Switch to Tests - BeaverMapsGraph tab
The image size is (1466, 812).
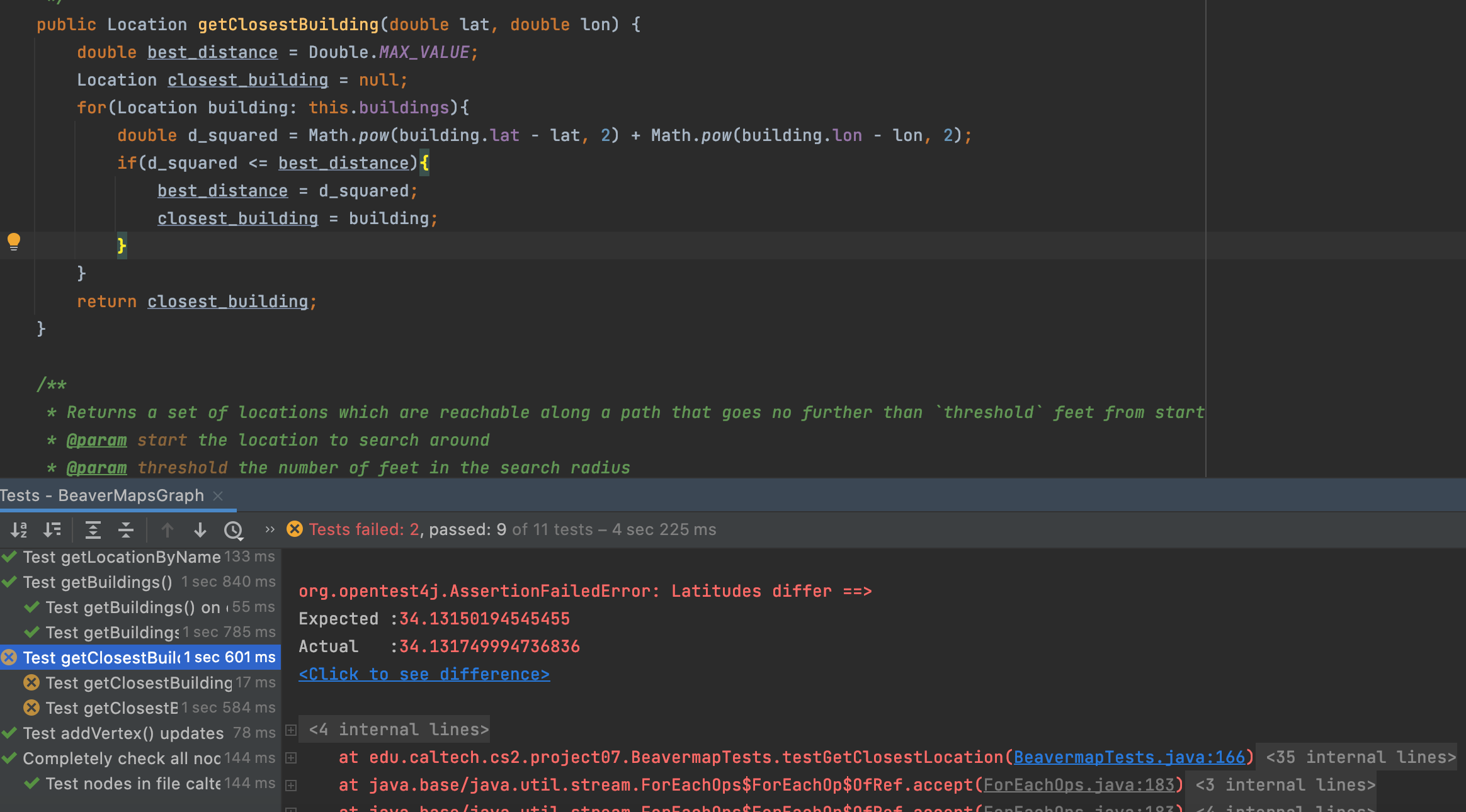tap(102, 496)
